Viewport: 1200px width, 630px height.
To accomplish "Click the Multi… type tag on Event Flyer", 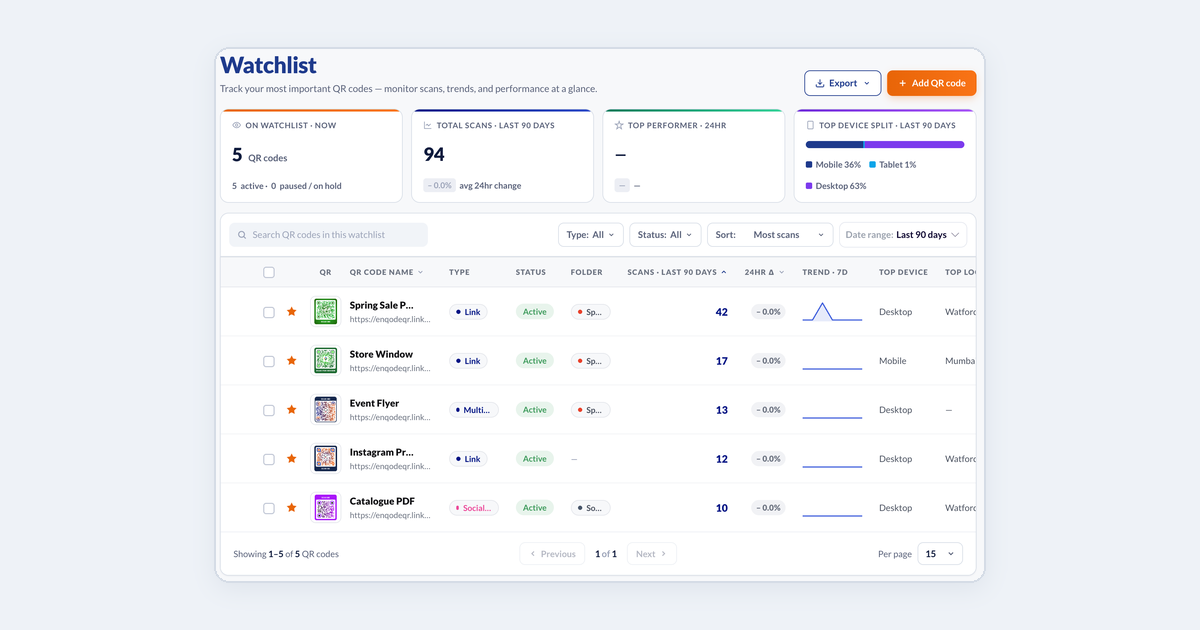I will 474,410.
